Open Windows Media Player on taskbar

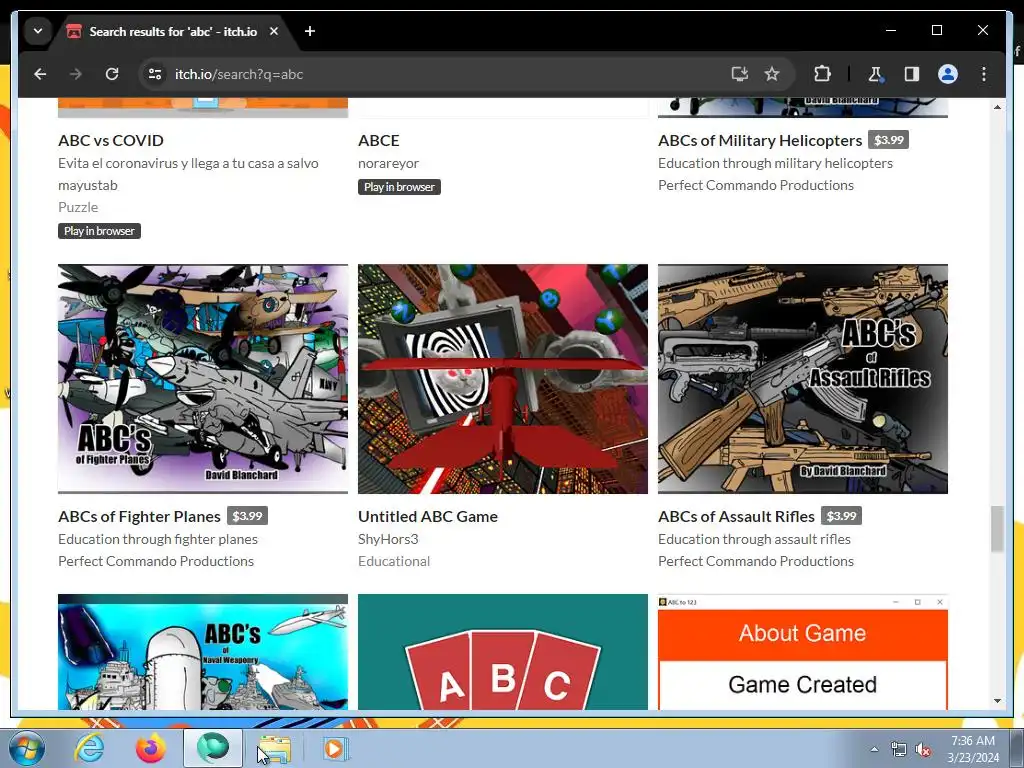(x=336, y=748)
